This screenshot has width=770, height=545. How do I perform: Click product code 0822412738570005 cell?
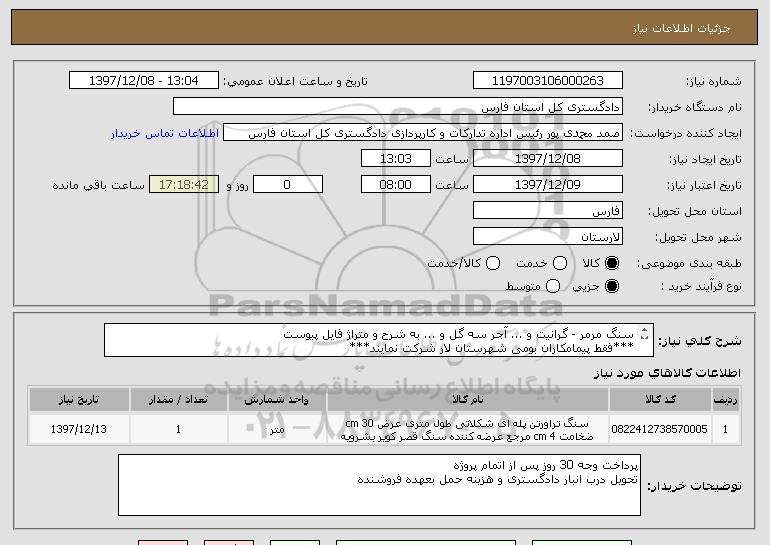(x=660, y=429)
